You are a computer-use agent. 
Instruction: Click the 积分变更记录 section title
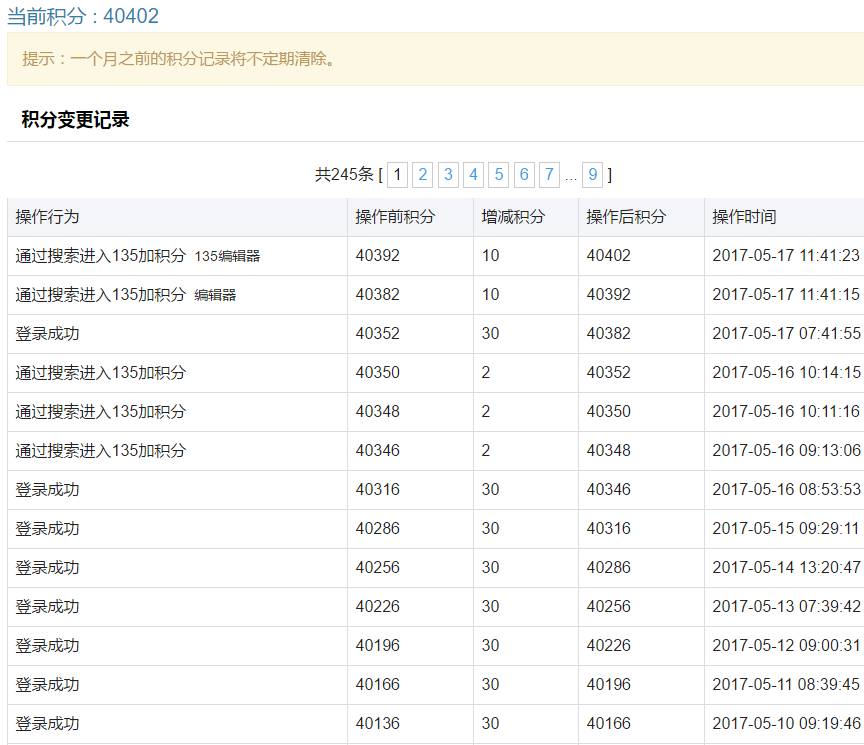click(x=76, y=120)
